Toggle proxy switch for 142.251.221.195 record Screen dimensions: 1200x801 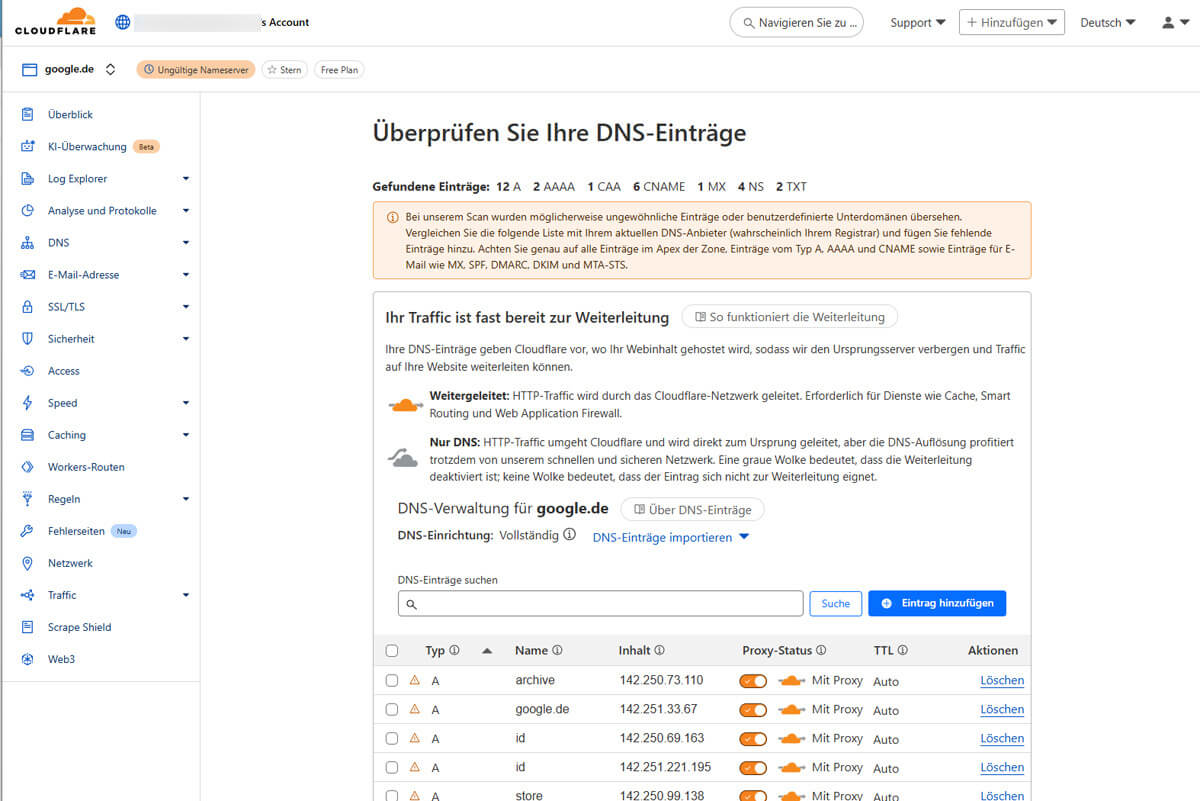(753, 768)
